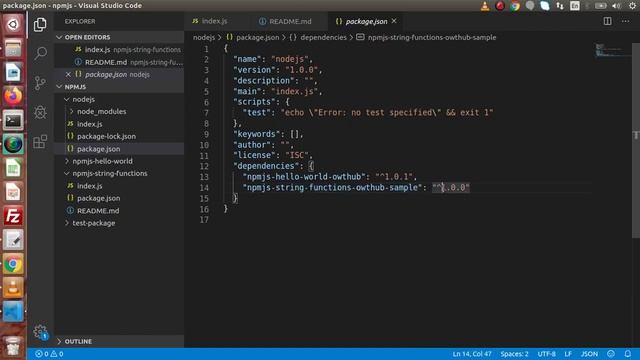Launch Firefox from the Ubuntu dock
640x360 pixels.
tap(13, 96)
